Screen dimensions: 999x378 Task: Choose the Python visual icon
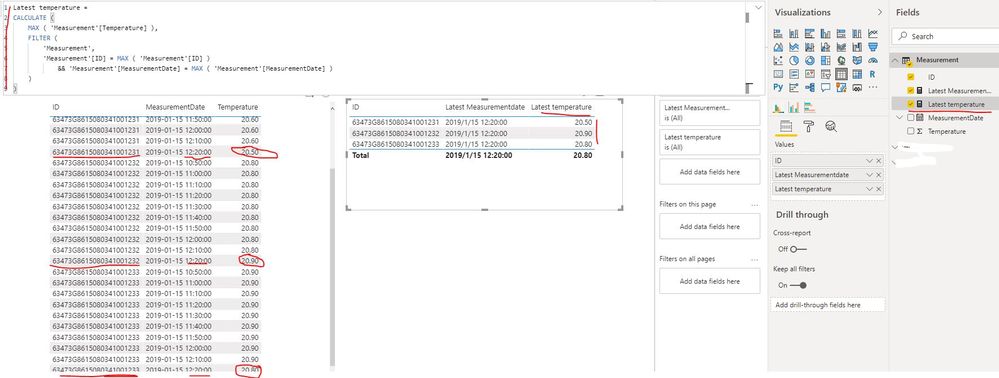(778, 87)
